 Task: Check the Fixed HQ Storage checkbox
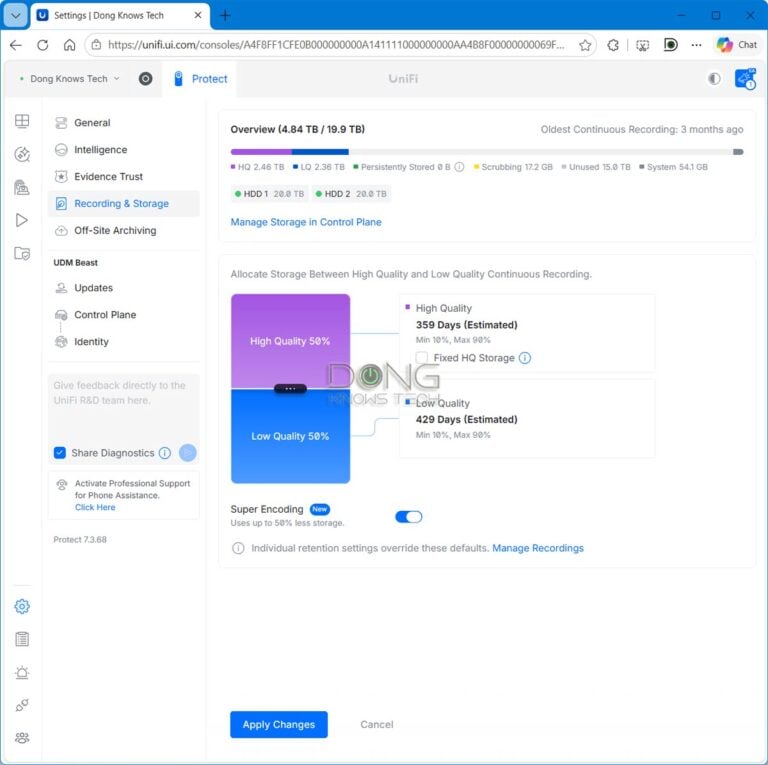point(422,358)
